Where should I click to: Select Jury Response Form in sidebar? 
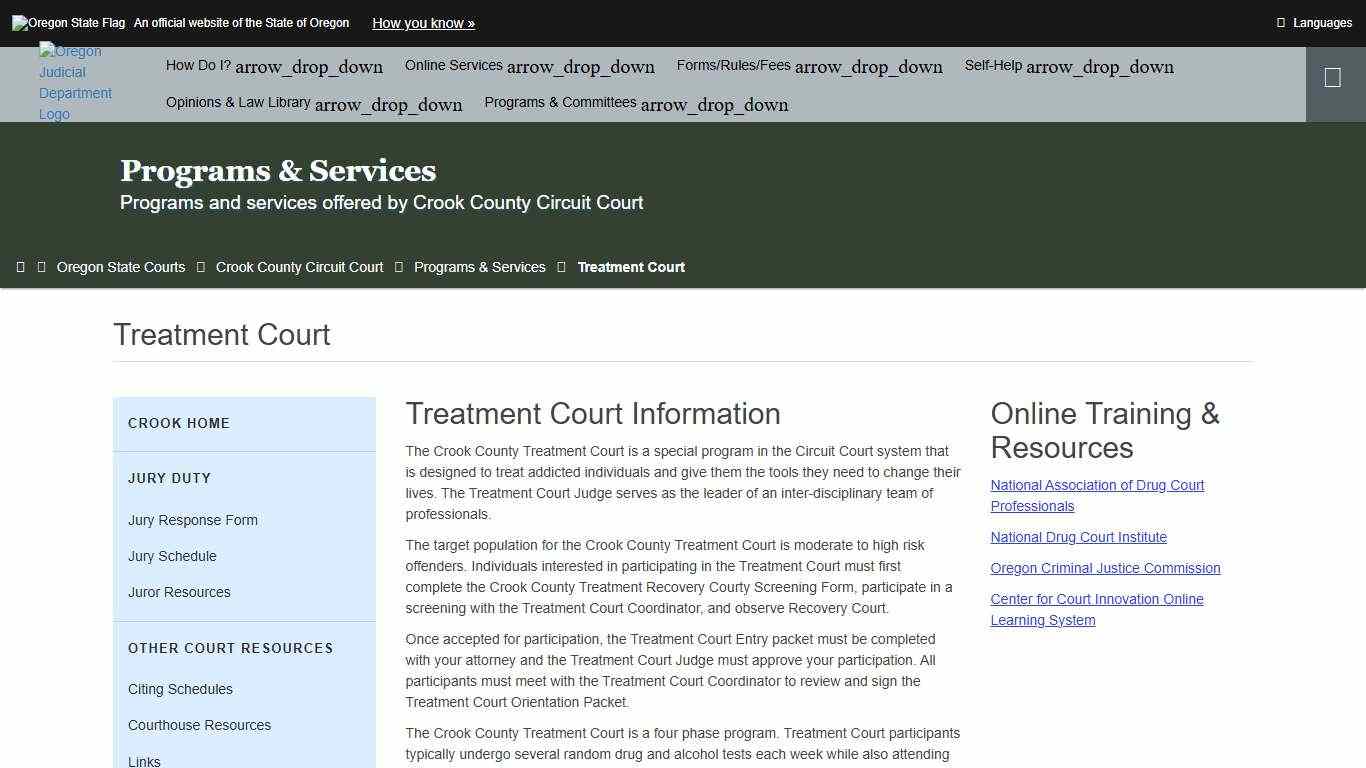tap(192, 520)
